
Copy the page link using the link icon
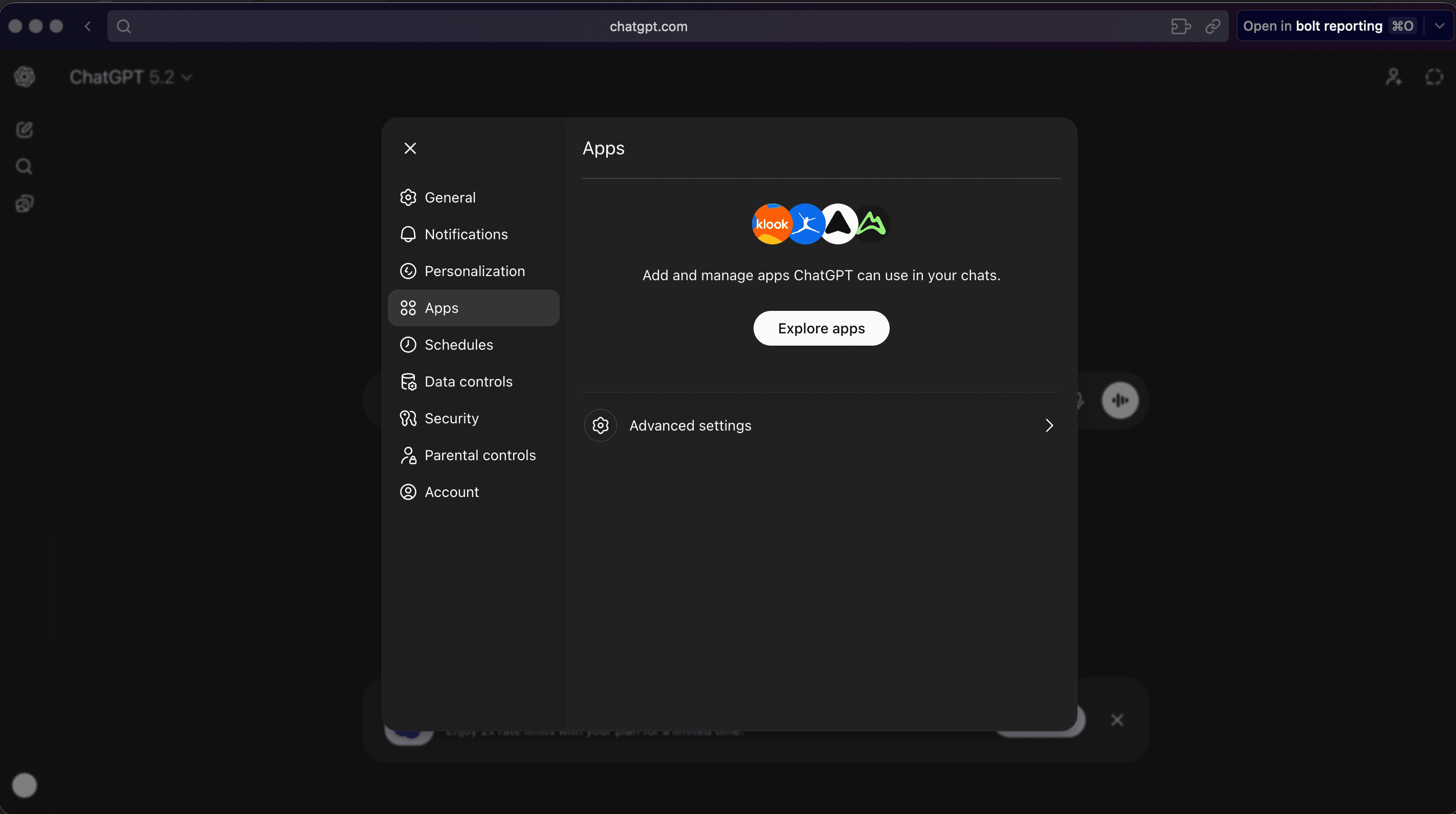tap(1213, 26)
